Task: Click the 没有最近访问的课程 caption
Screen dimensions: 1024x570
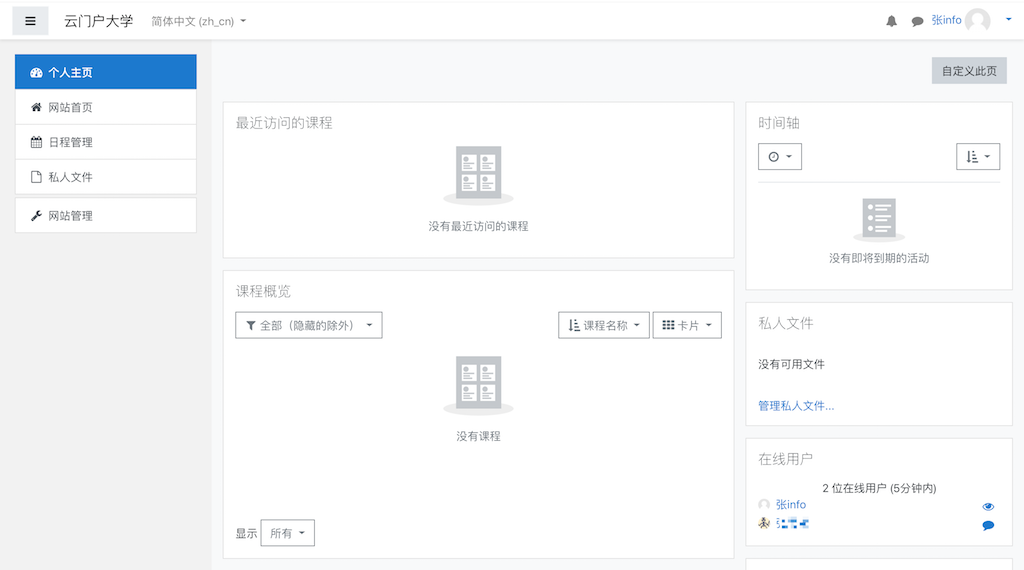Action: (x=479, y=226)
